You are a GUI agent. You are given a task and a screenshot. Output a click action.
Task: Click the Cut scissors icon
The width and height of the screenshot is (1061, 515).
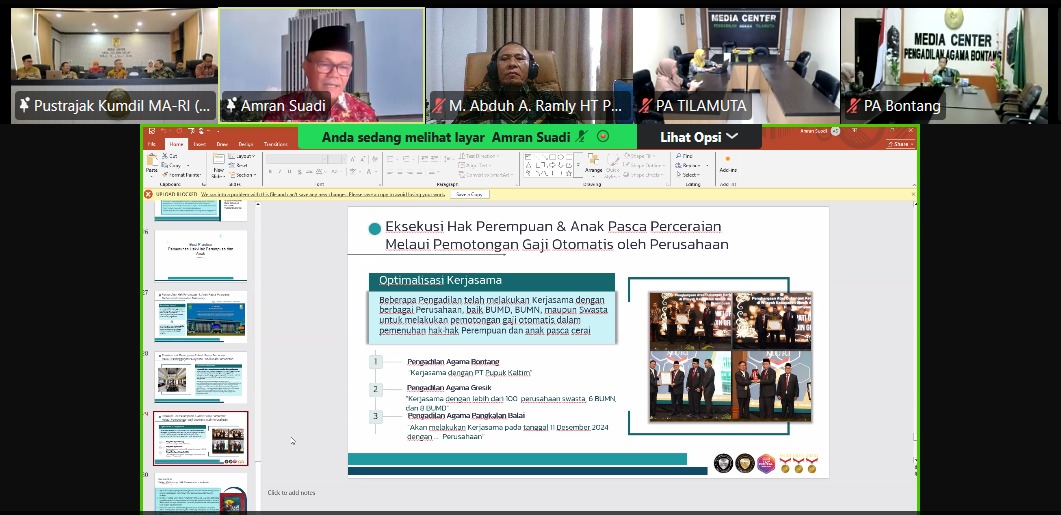pyautogui.click(x=165, y=156)
